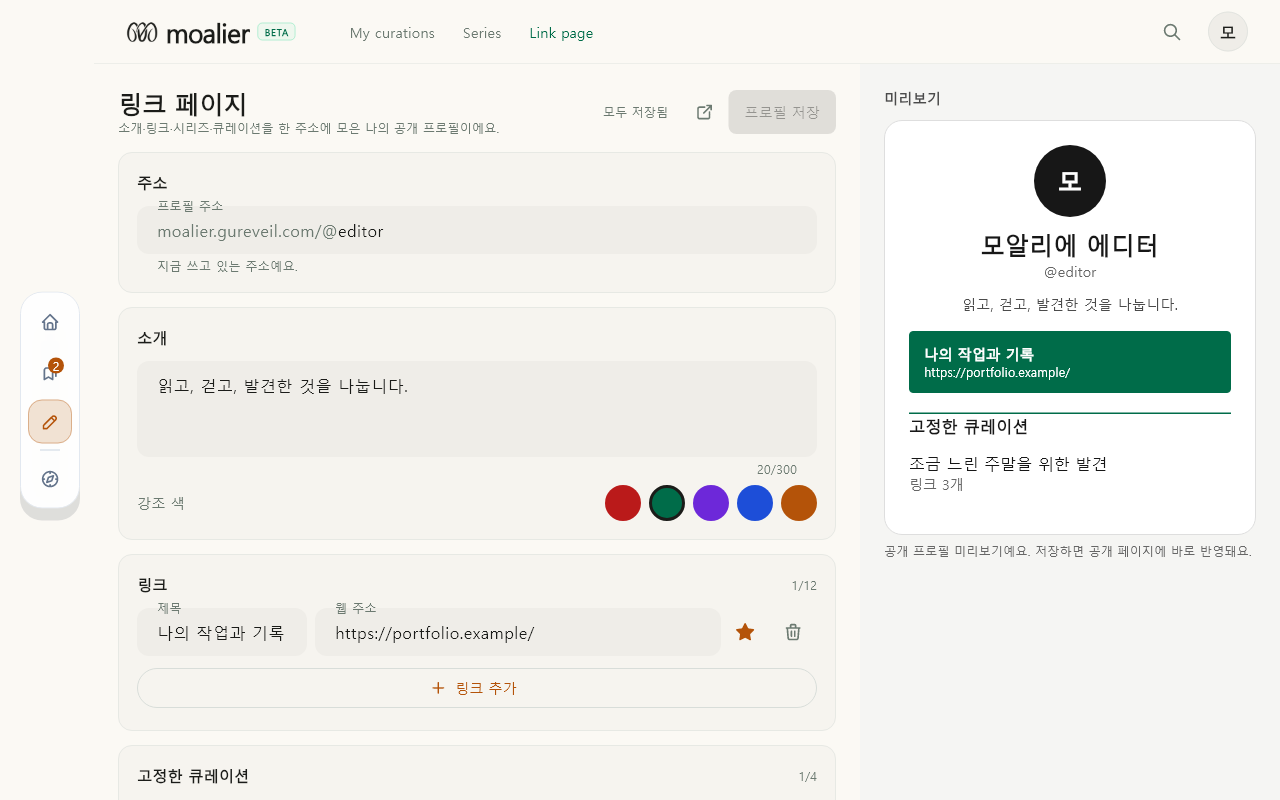Click the 링크 추가 button
Image resolution: width=1280 pixels, height=800 pixels.
477,688
